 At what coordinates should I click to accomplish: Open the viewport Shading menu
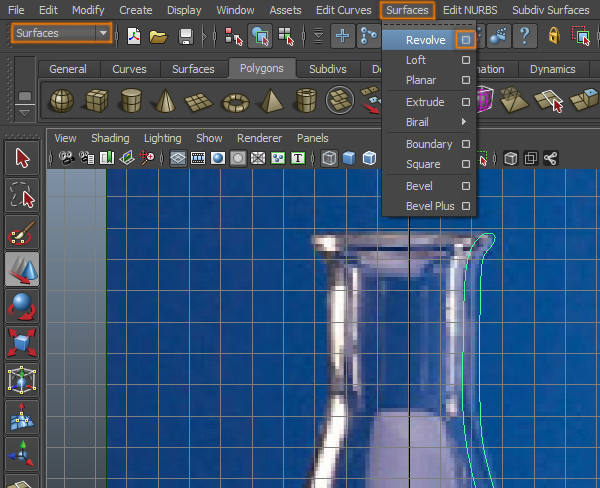click(x=110, y=138)
